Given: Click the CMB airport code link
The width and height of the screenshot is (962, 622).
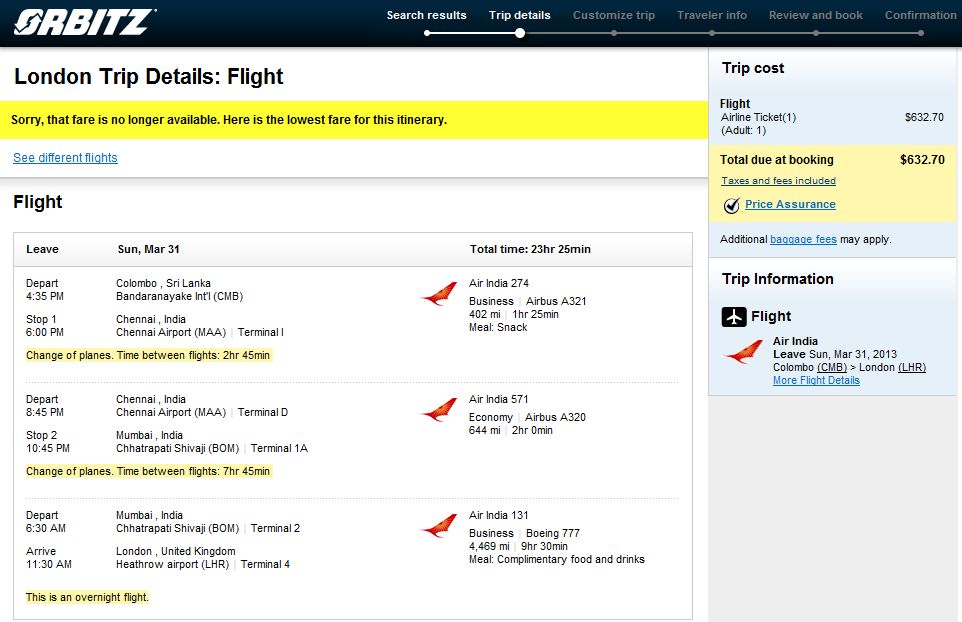Looking at the screenshot, I should click(831, 367).
